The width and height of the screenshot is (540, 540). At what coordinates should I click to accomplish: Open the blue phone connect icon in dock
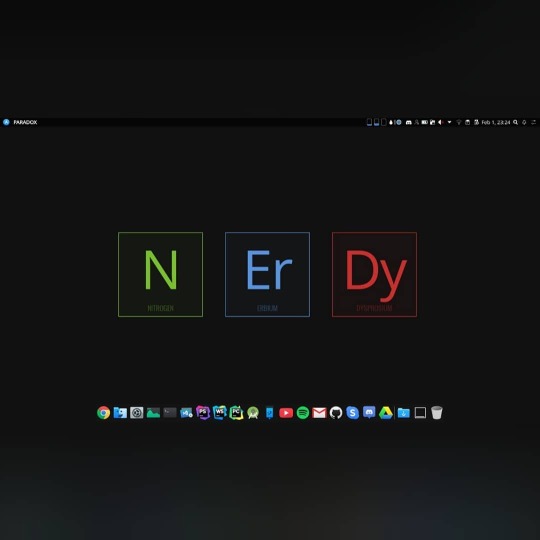click(x=270, y=413)
